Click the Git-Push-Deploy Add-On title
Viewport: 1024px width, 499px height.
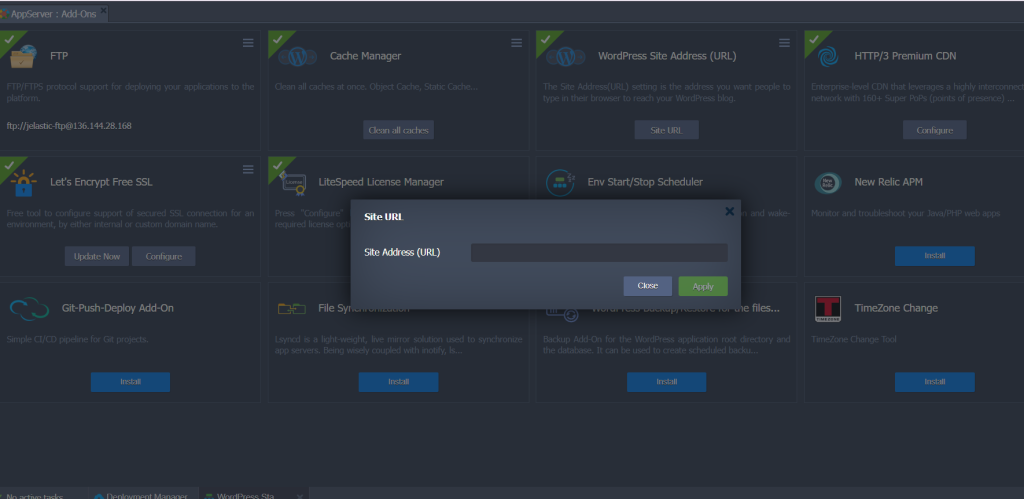(x=118, y=308)
